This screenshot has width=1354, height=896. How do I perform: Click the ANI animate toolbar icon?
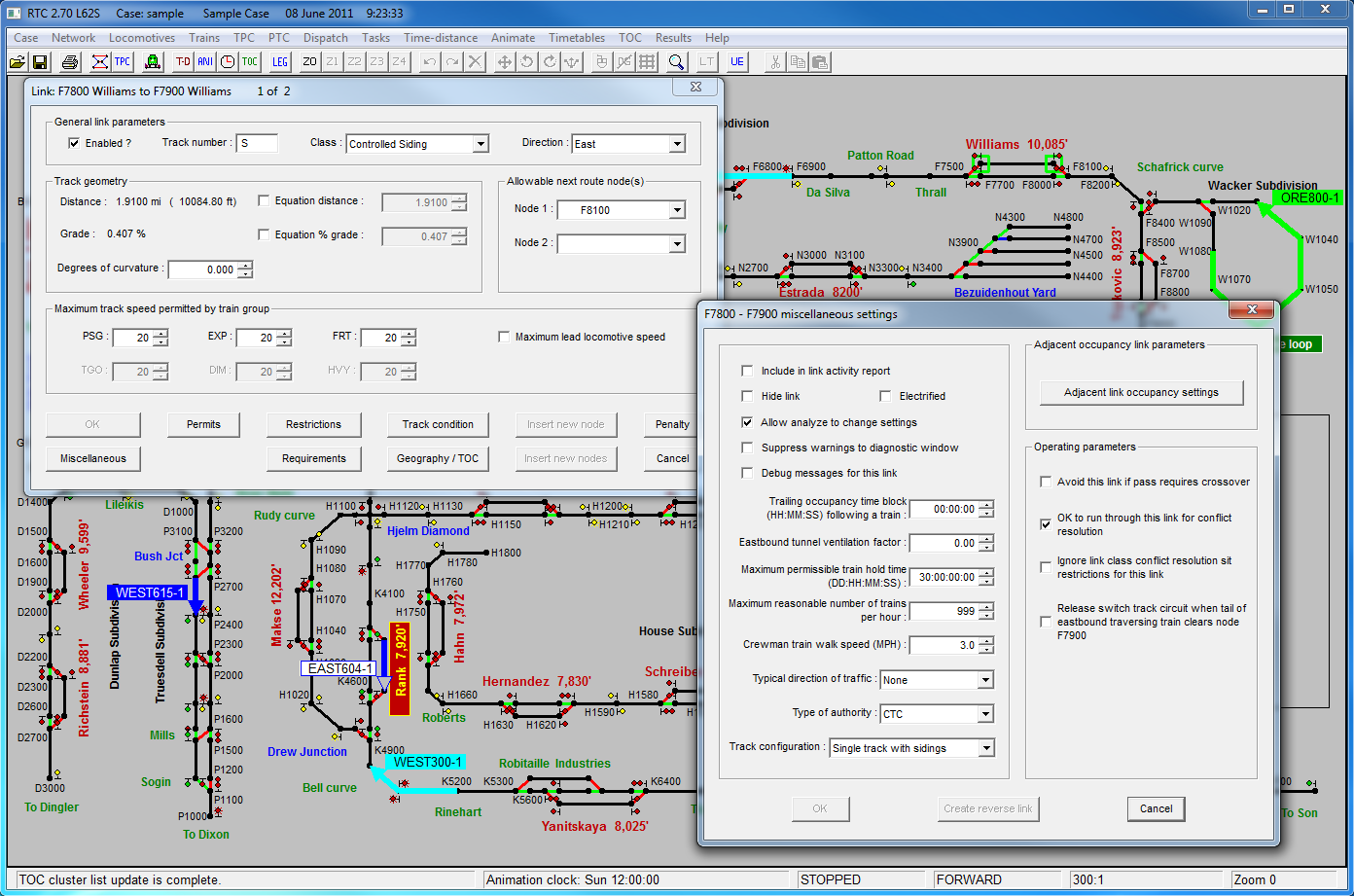pyautogui.click(x=205, y=62)
